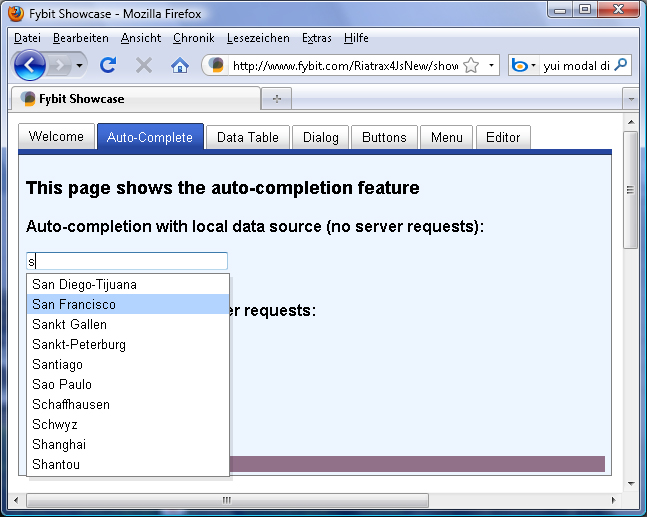Open the Lesezeichen menu
647x517 pixels.
pyautogui.click(x=258, y=38)
